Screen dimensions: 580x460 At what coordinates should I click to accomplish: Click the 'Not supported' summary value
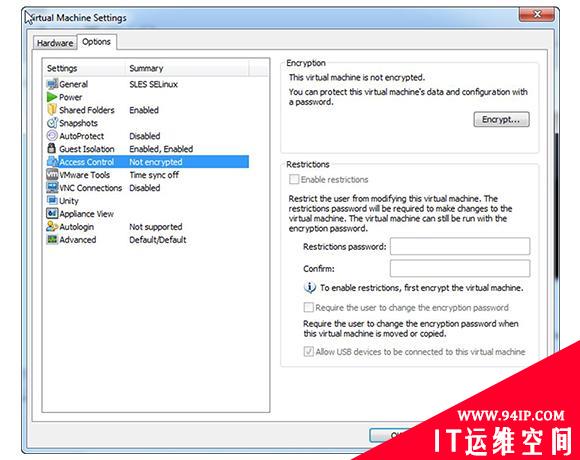(156, 227)
